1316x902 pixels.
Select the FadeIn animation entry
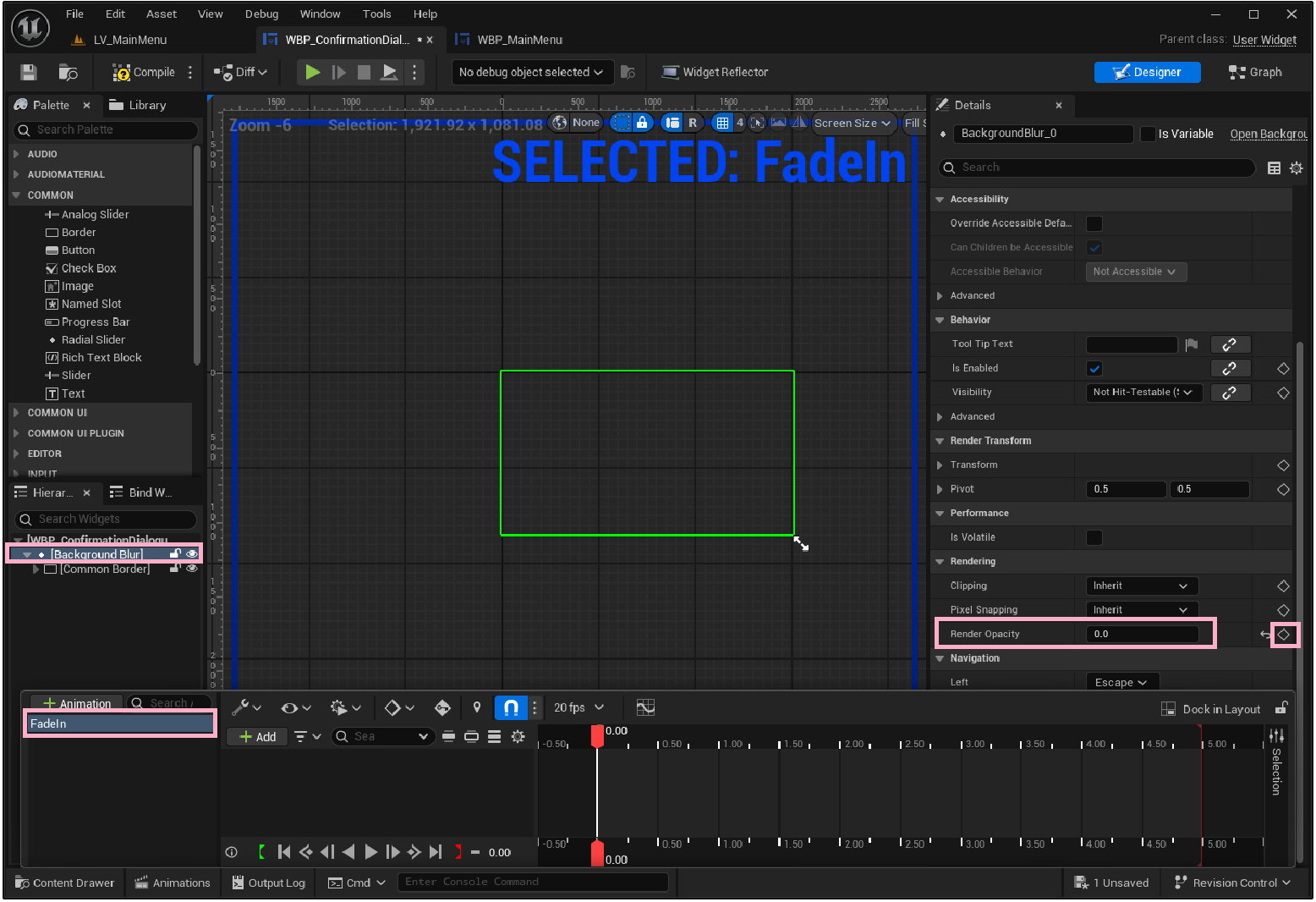coord(120,723)
